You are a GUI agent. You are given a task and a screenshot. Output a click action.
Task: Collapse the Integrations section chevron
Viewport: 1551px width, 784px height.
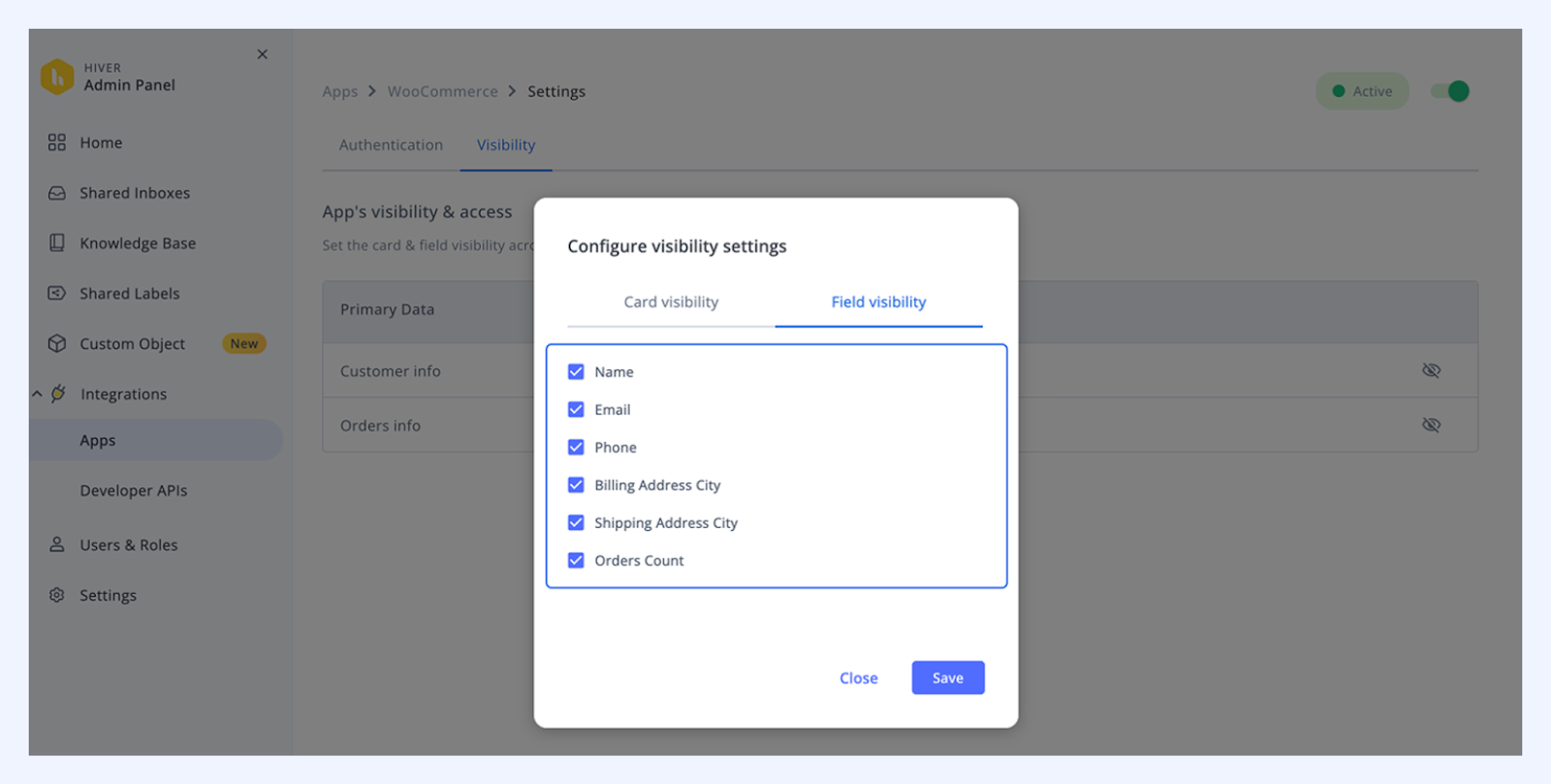(37, 394)
